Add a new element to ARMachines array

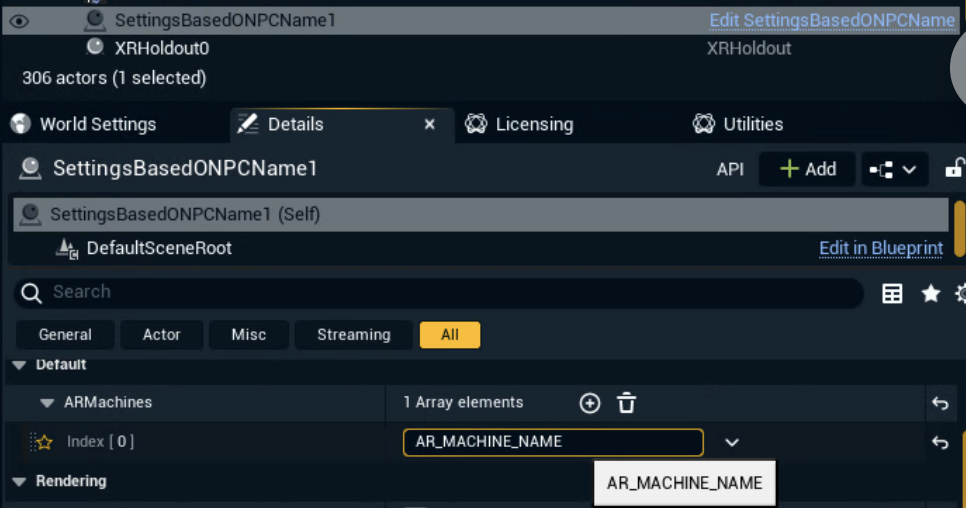tap(590, 403)
